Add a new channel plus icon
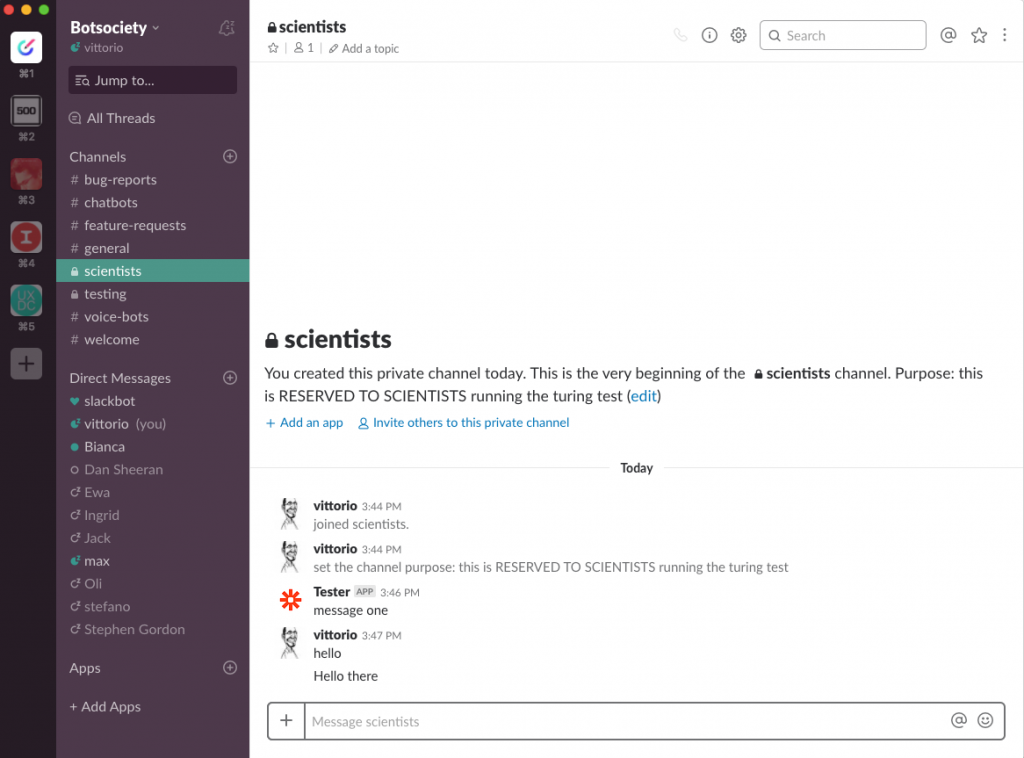Screen dimensions: 1024x758 pyautogui.click(x=230, y=157)
